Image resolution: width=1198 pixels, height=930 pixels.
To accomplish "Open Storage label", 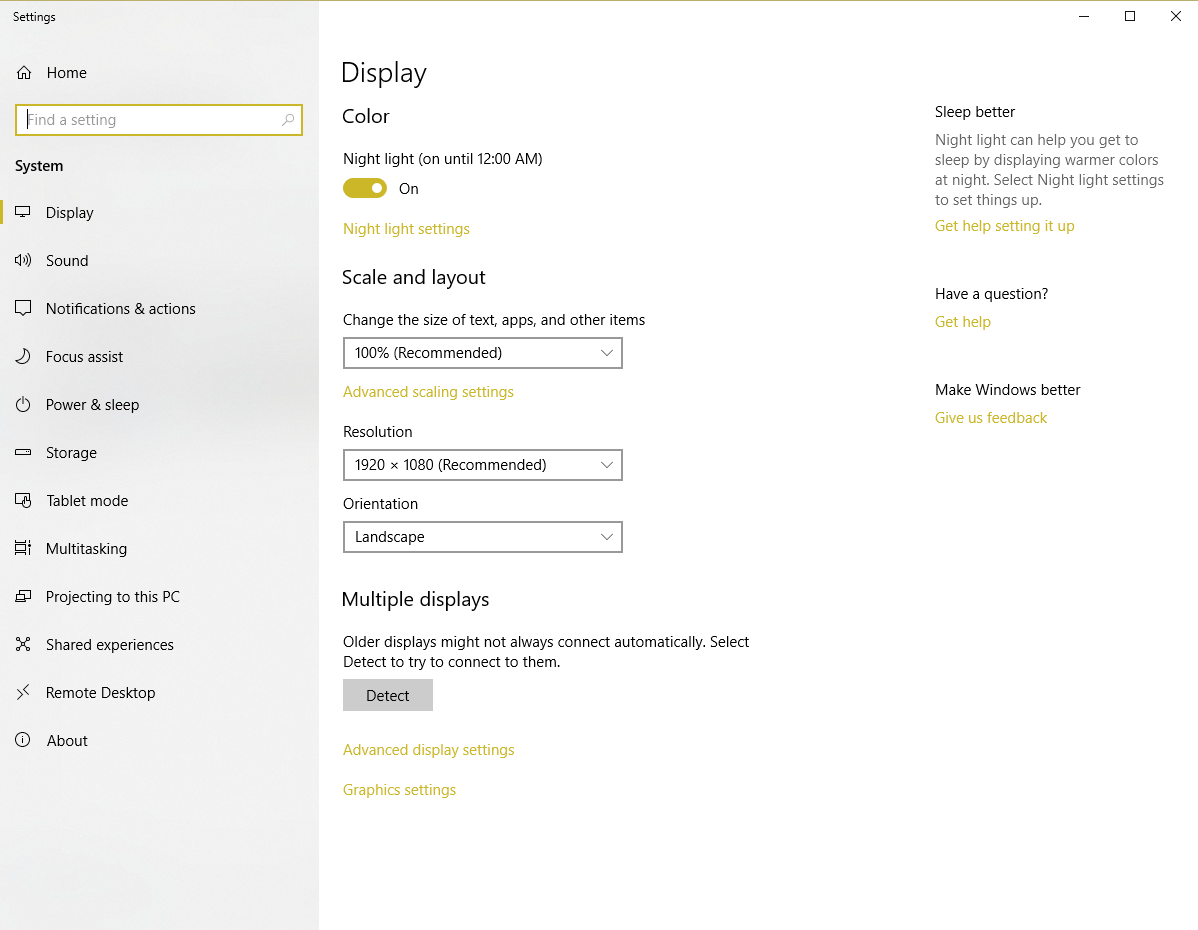I will pyautogui.click(x=71, y=453).
